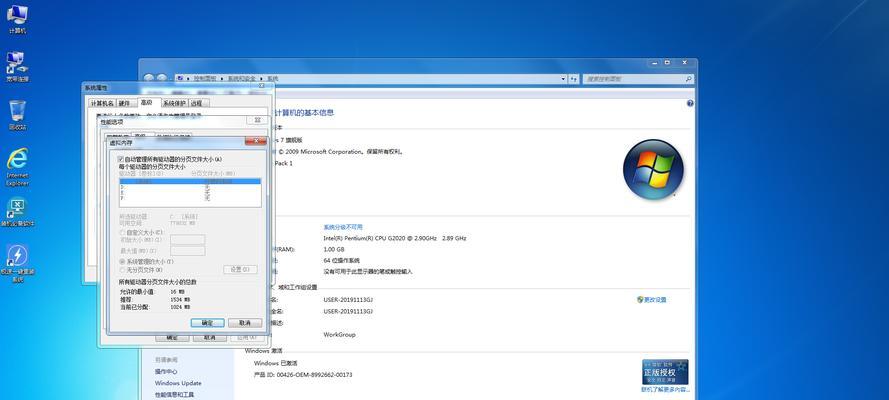The width and height of the screenshot is (889, 400).
Task: Open the 操作中心 sidebar link
Action: point(166,372)
